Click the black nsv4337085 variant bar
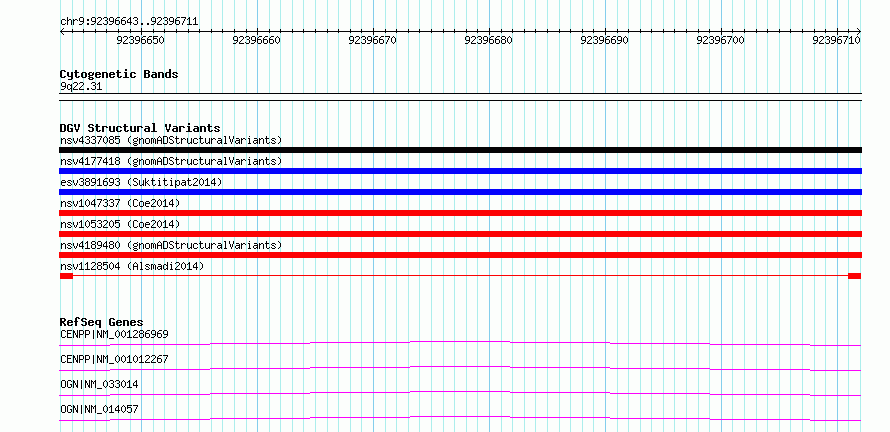890x432 pixels. point(460,150)
